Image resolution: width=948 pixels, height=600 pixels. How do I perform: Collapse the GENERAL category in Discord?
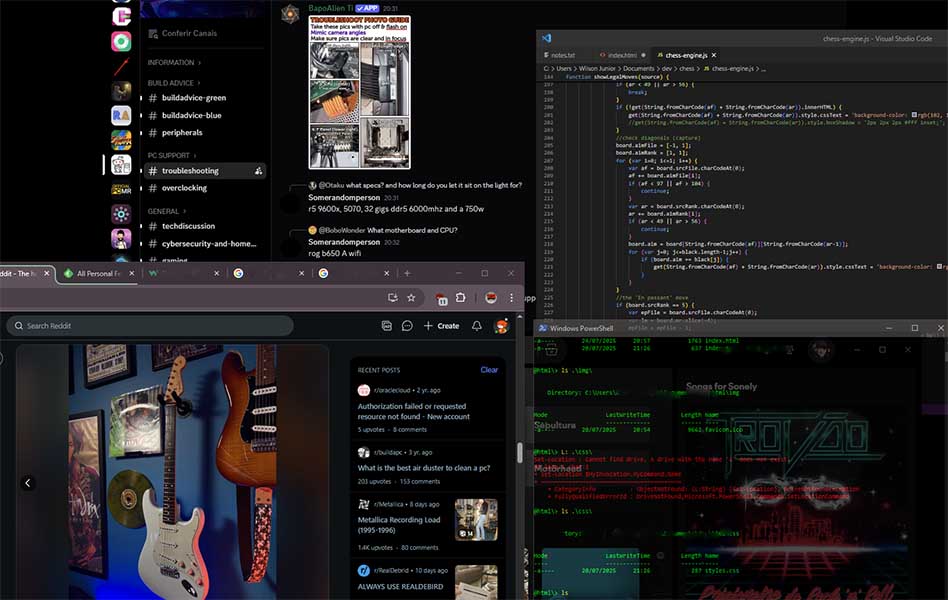pyautogui.click(x=167, y=211)
